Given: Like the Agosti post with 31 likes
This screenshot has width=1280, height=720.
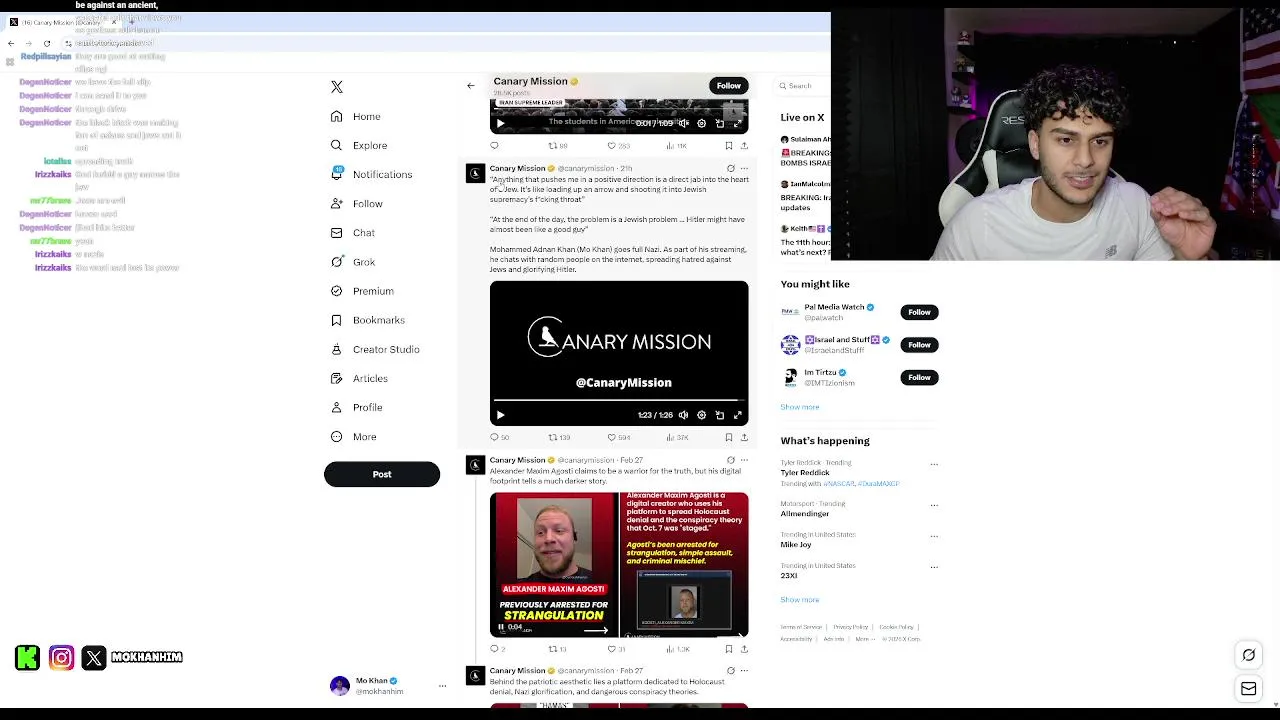Looking at the screenshot, I should [x=616, y=649].
